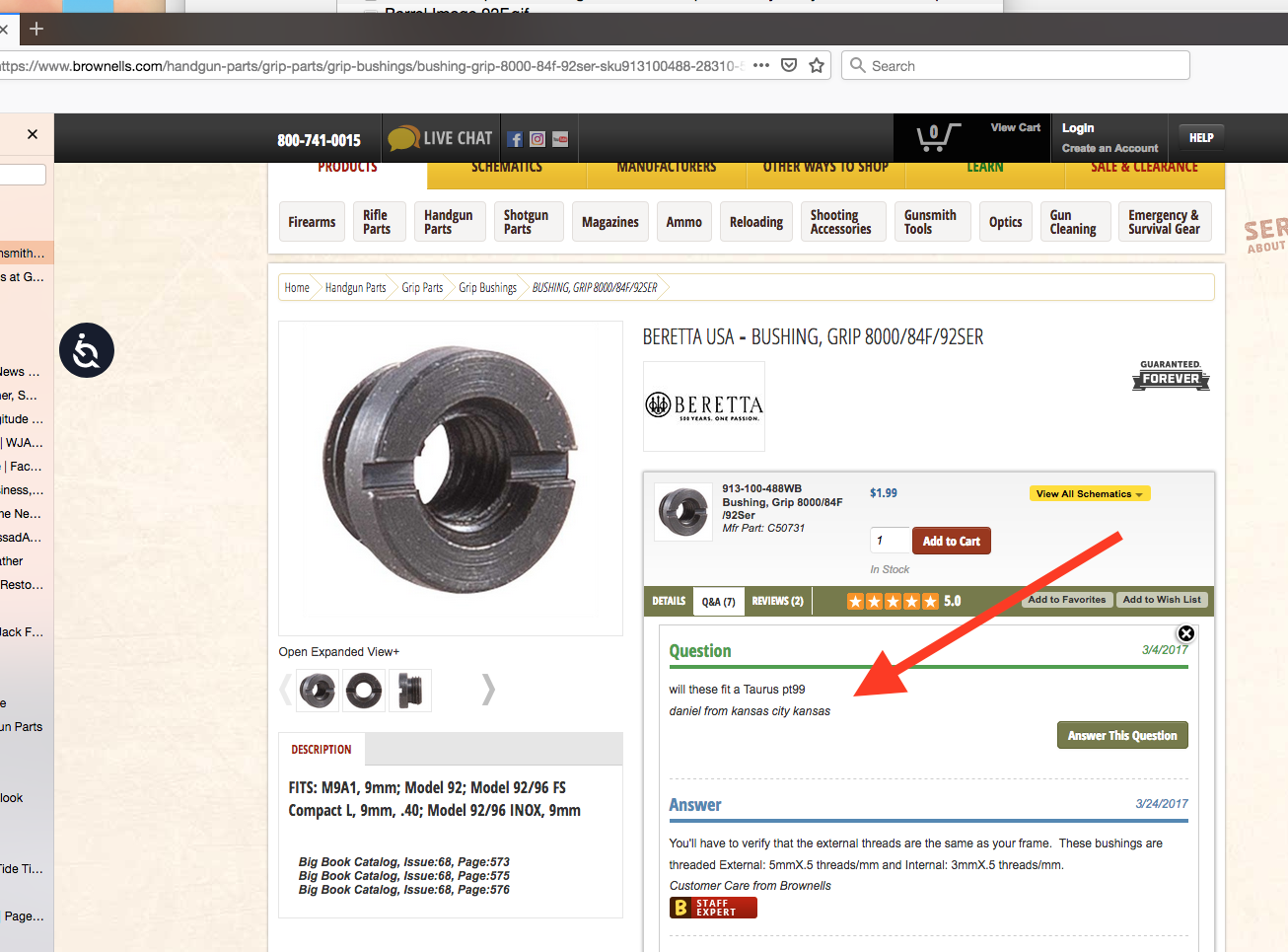
Task: Click the five-star rating
Action: 893,601
